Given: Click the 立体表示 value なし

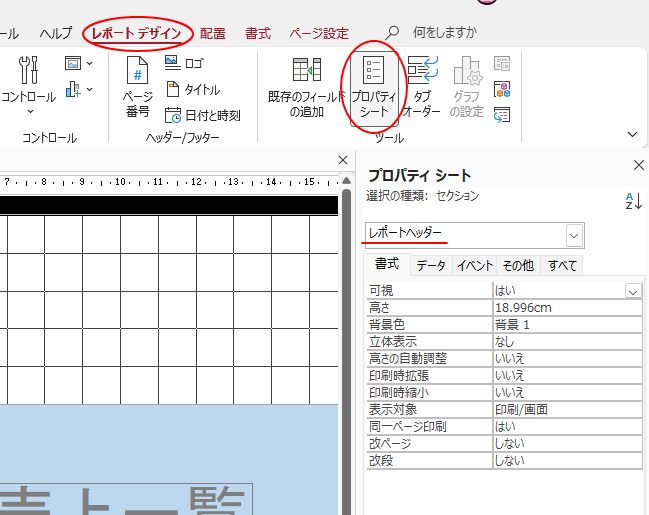Looking at the screenshot, I should click(x=567, y=342).
